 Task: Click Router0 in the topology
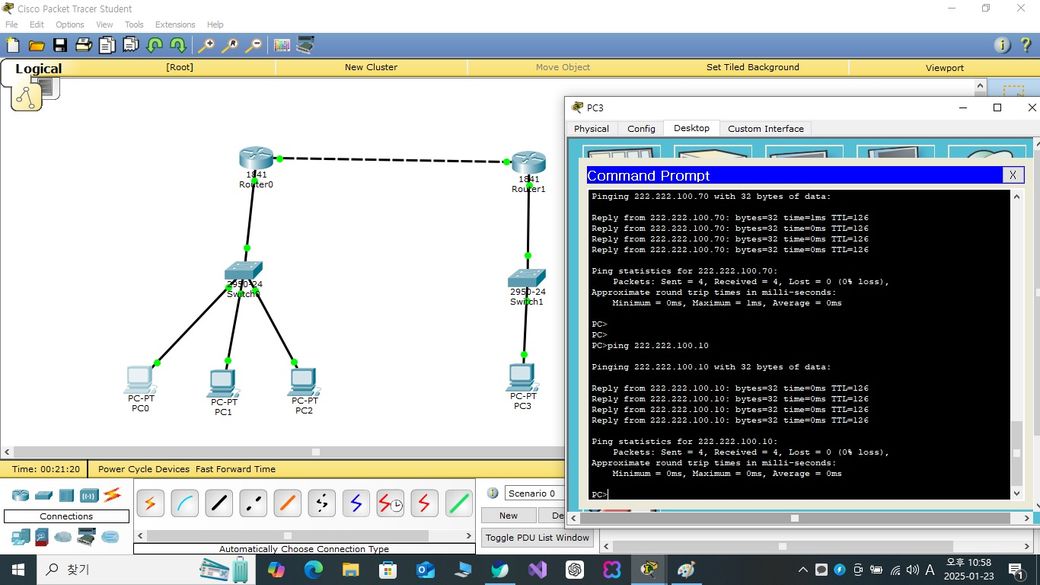[x=256, y=160]
